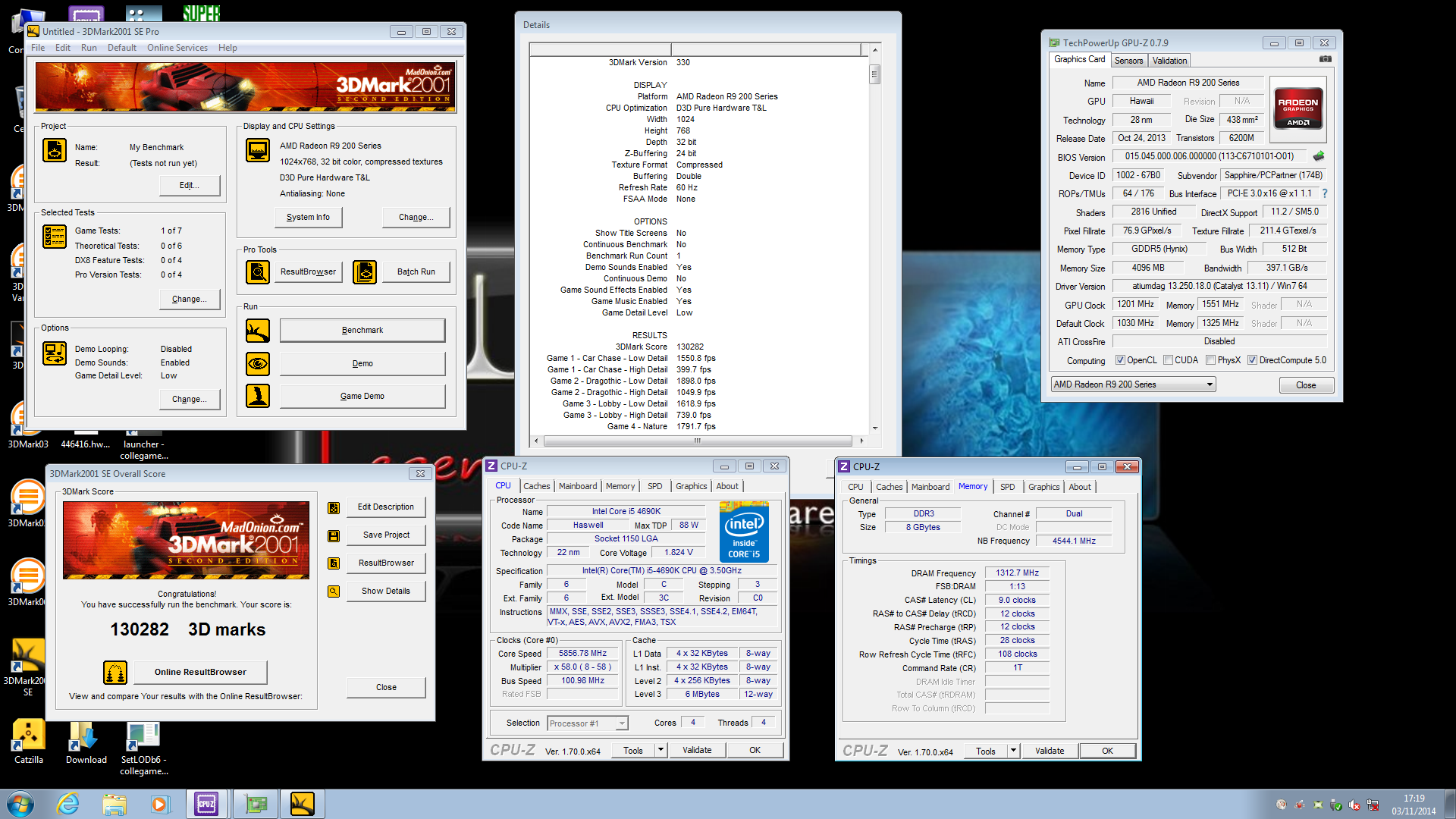This screenshot has height=819, width=1456.
Task: Open Help menu in 3DMark2001
Action: point(227,48)
